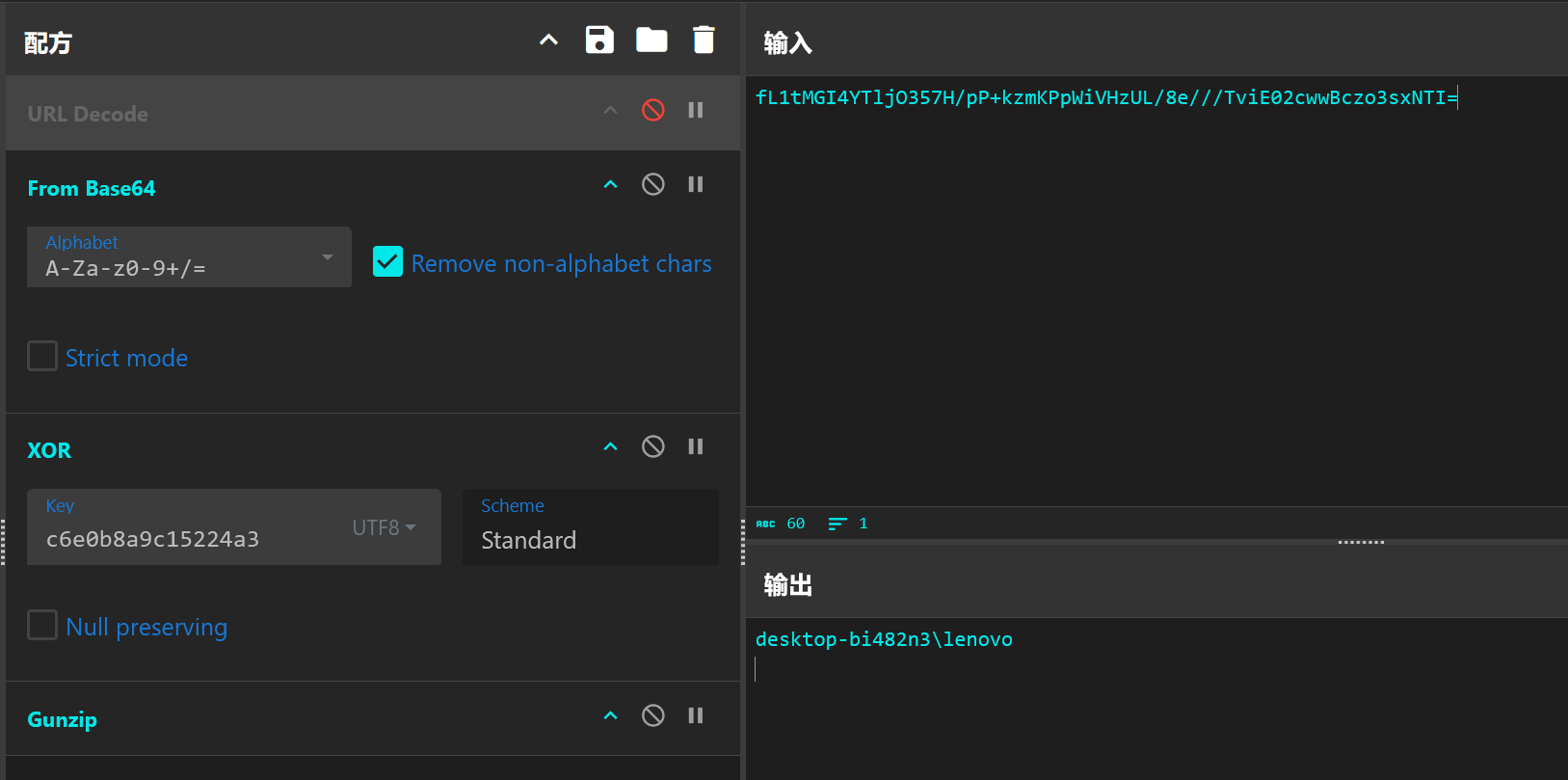1568x780 pixels.
Task: Disable the Gunzip operation
Action: (x=652, y=715)
